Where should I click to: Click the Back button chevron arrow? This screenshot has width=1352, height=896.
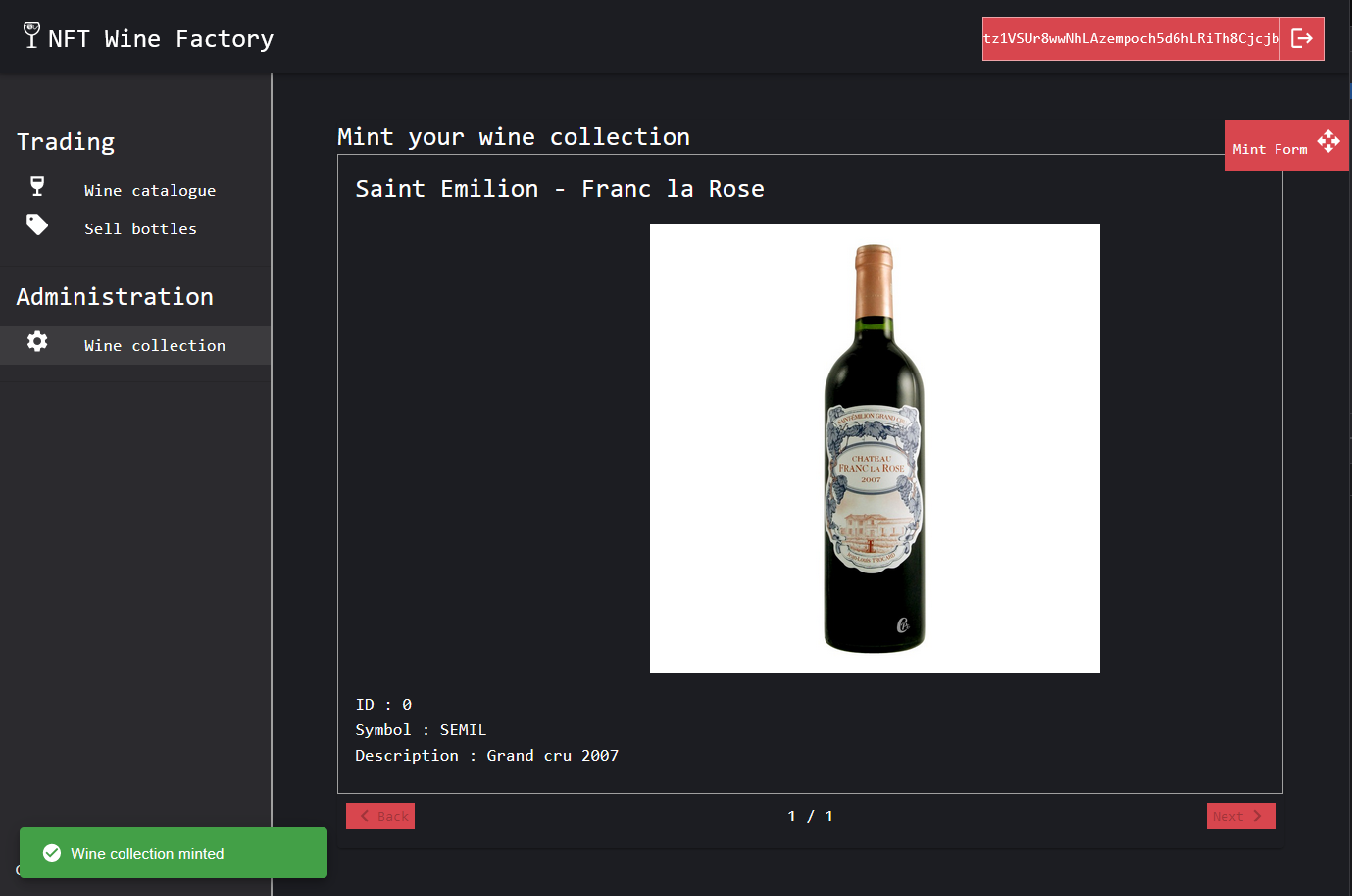(x=365, y=816)
